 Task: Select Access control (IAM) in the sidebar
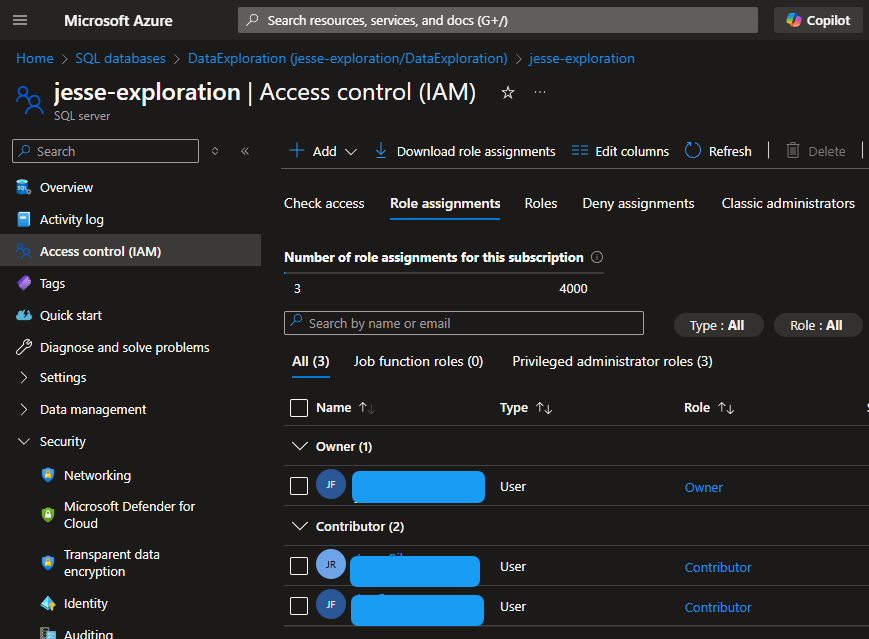(100, 252)
